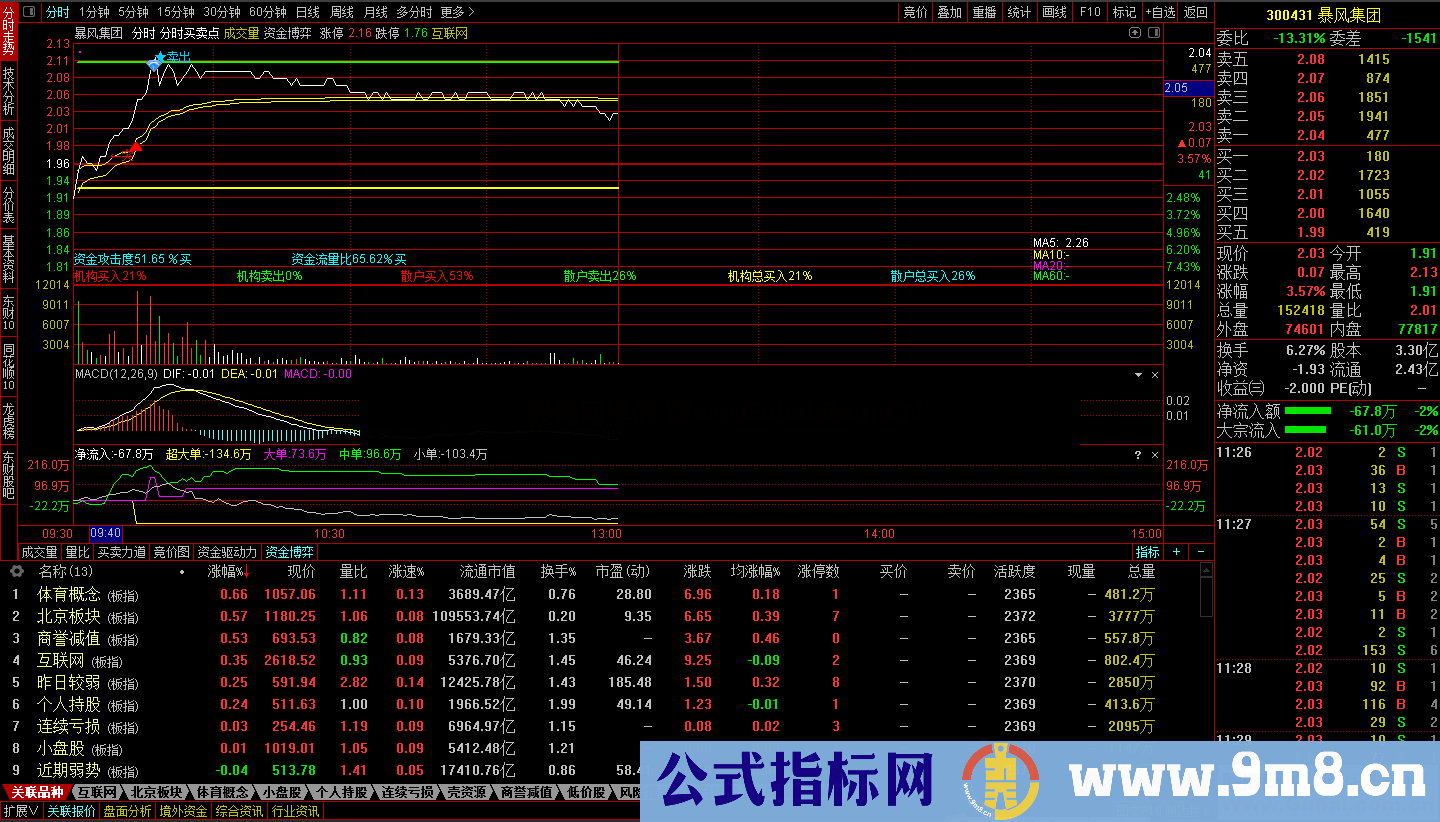1440x822 pixels.
Task: Switch to the 5分钟 chart
Action: coord(133,12)
